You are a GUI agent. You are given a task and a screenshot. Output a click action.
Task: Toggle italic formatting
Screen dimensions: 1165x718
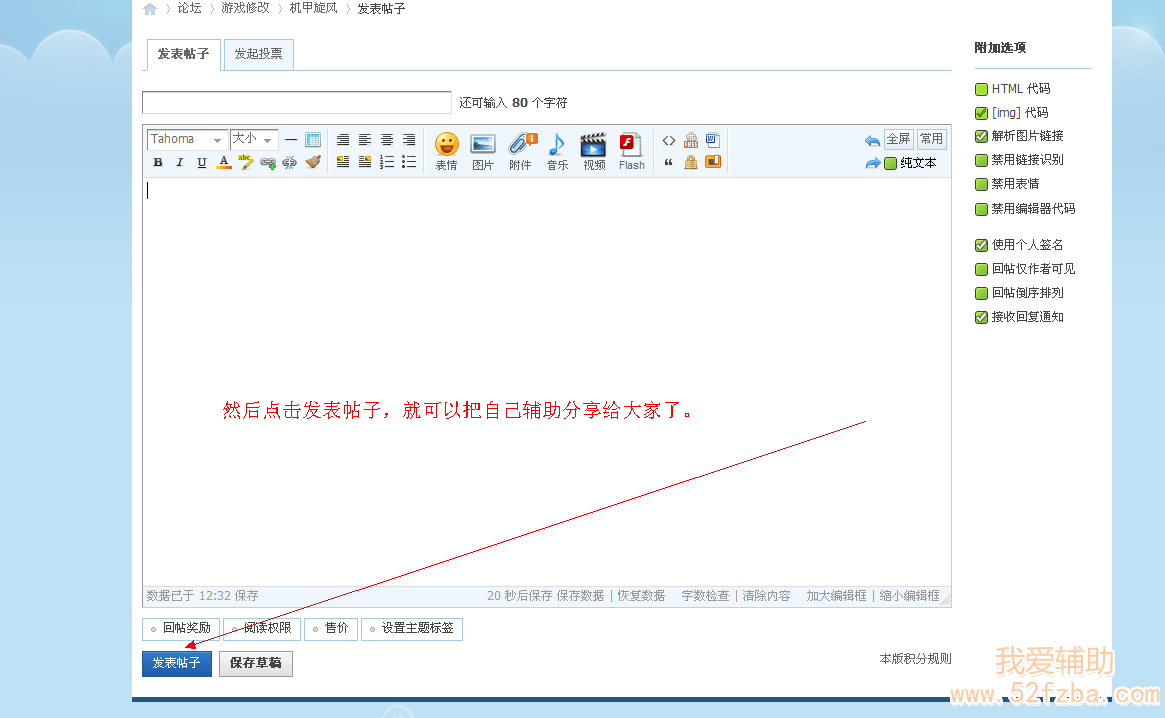tap(179, 162)
